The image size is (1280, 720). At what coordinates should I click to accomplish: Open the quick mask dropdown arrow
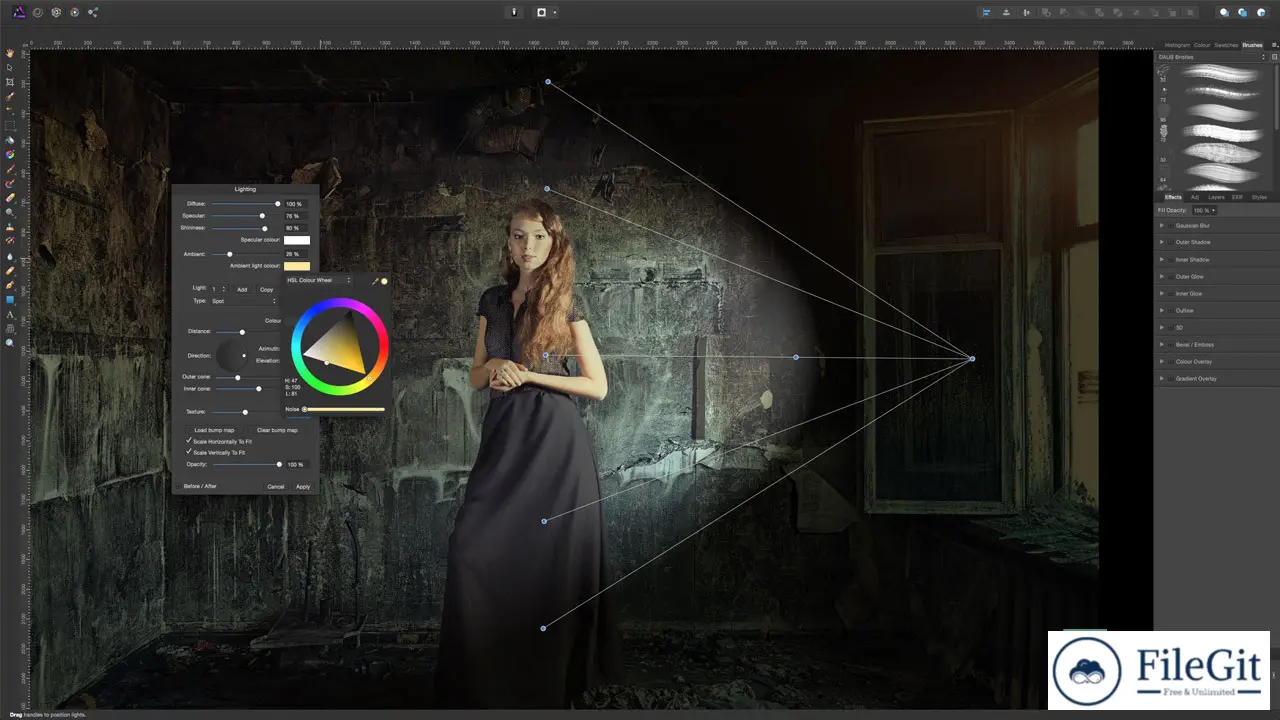point(555,12)
